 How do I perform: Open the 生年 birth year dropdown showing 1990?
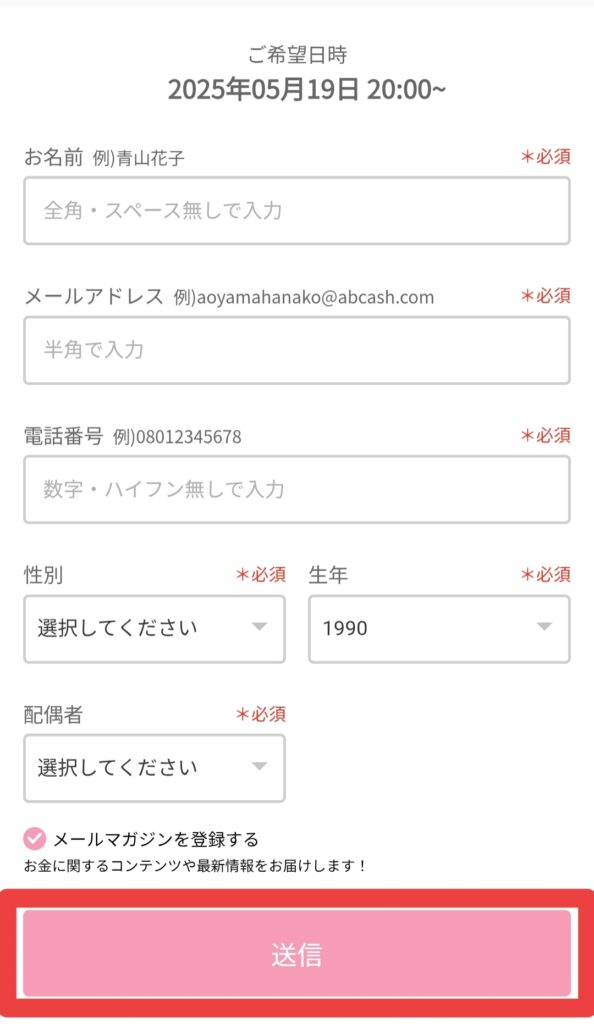[x=439, y=629]
